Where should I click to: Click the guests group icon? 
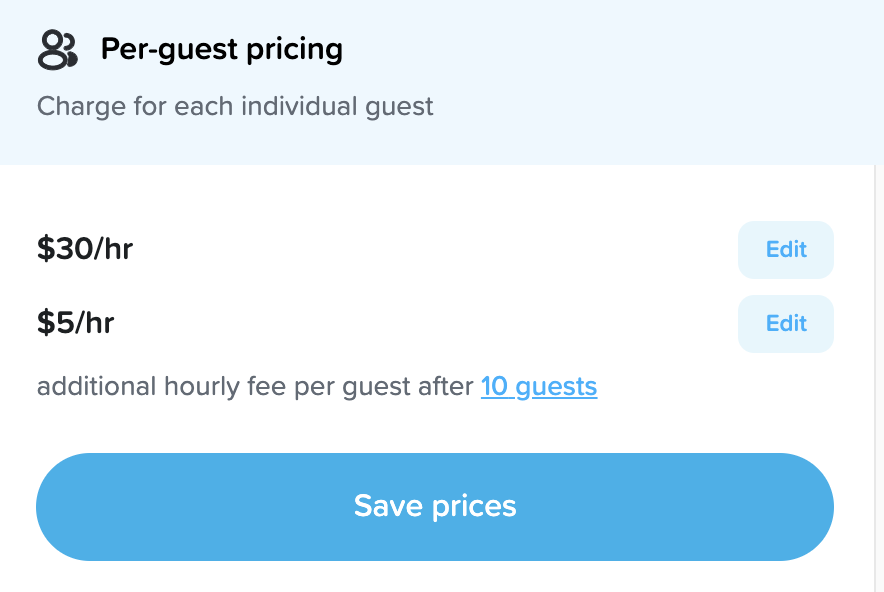coord(57,49)
